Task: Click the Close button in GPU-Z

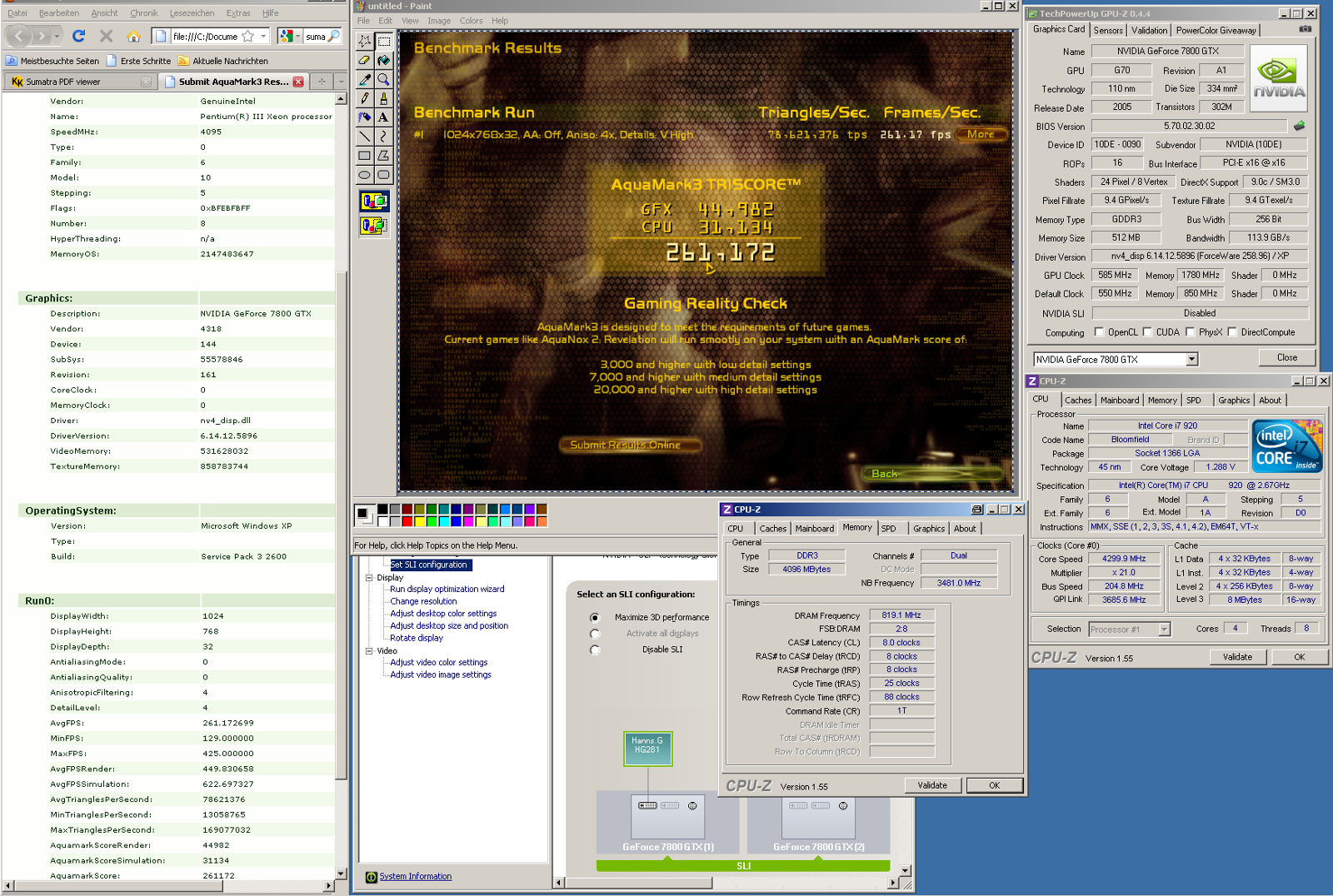Action: 1286,358
